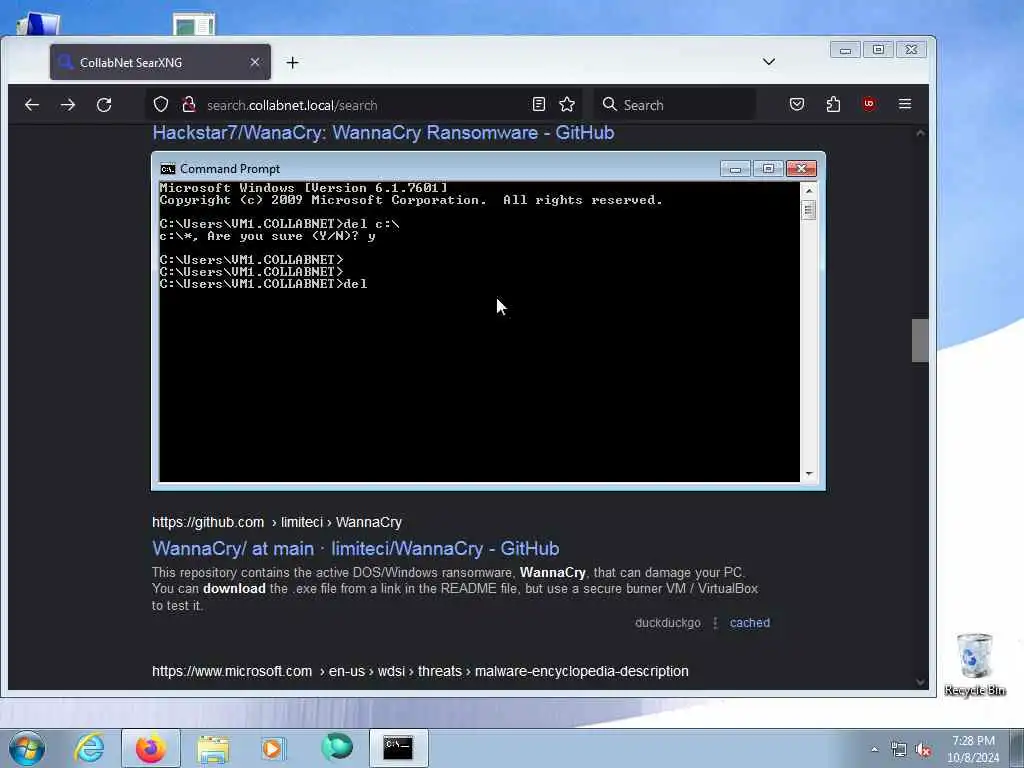Switch to Command Prompt taskbar button

pyautogui.click(x=398, y=748)
